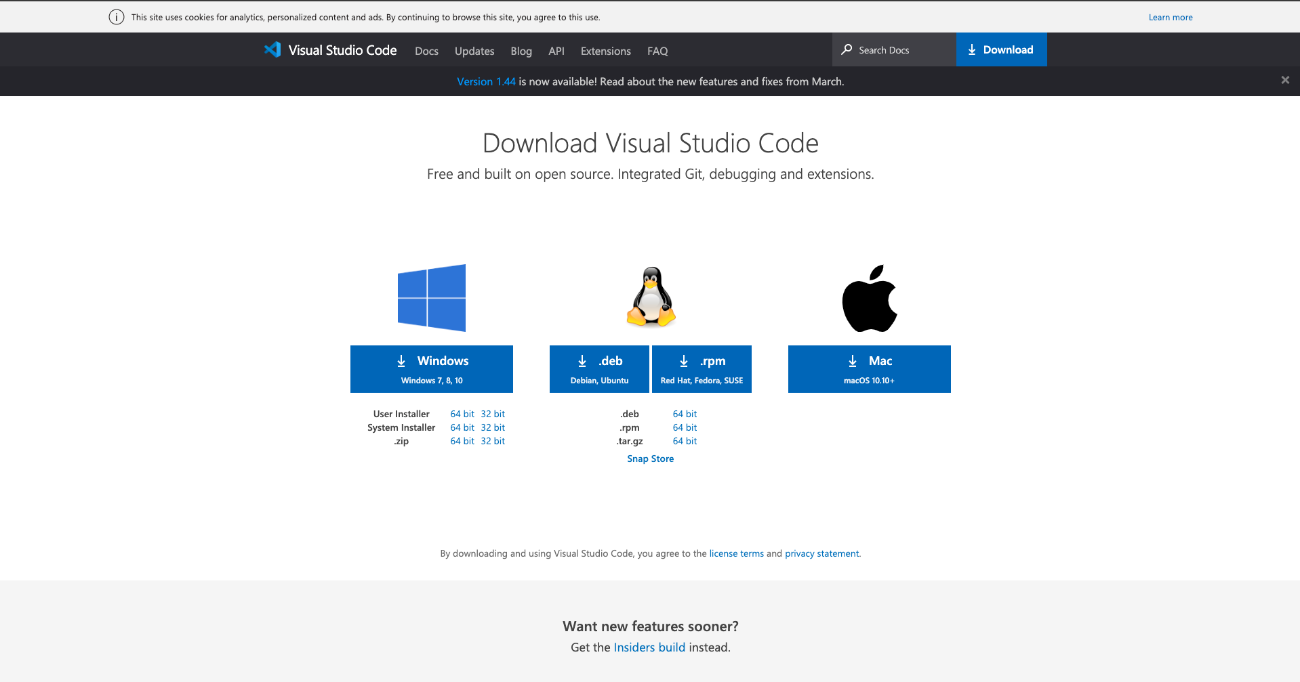
Task: Select User Installer 32 bit link
Action: (492, 414)
